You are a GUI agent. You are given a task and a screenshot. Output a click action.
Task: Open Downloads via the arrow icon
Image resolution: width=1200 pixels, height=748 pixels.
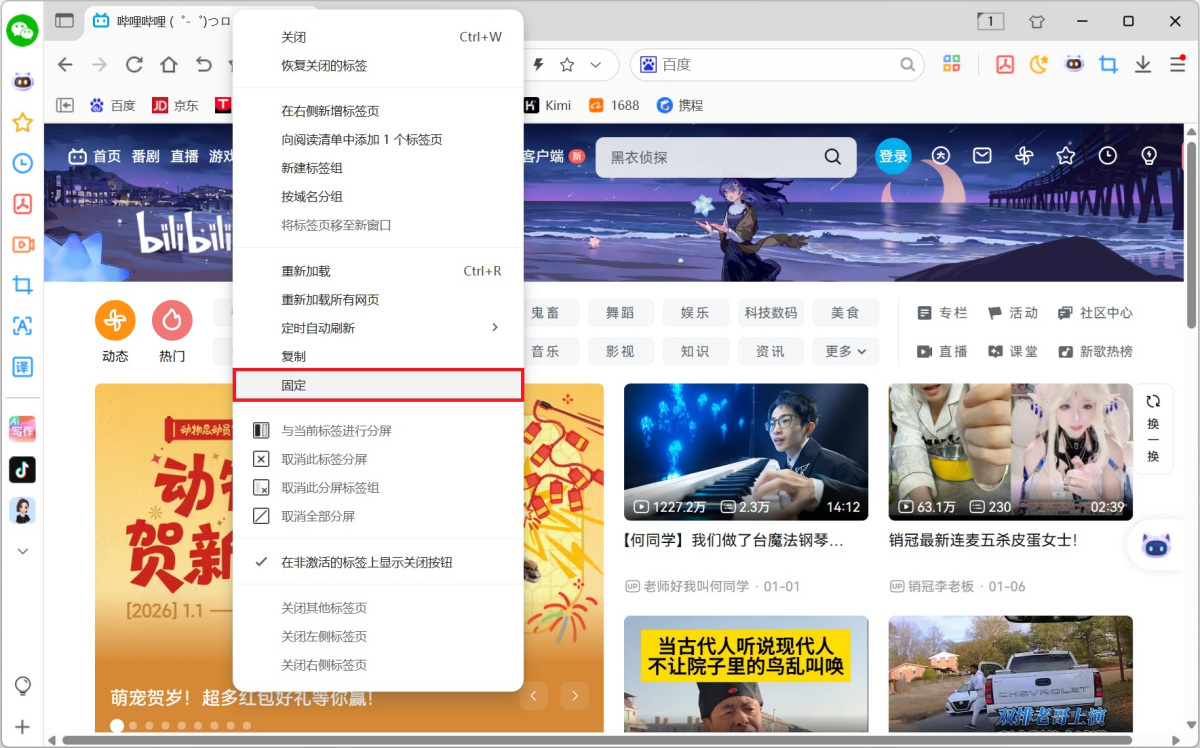pyautogui.click(x=1142, y=64)
